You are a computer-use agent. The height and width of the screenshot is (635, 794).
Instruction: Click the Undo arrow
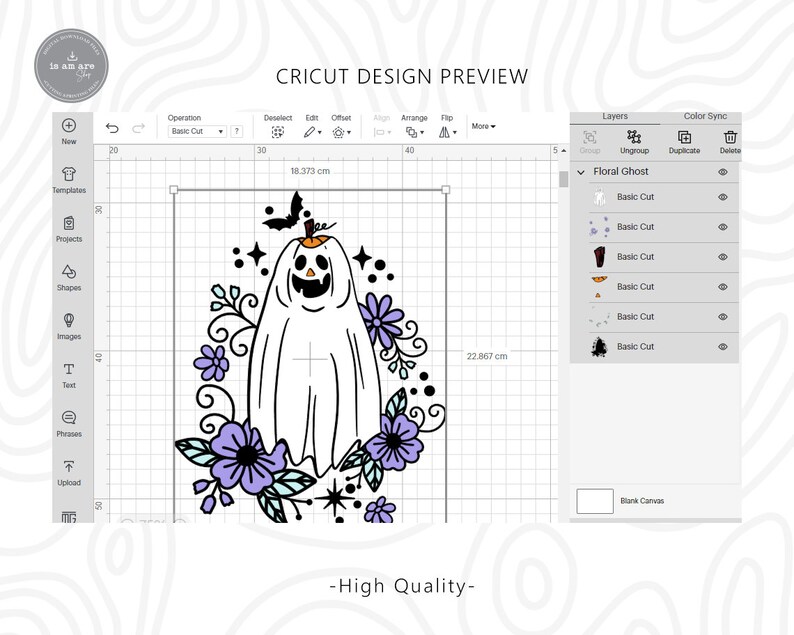click(x=112, y=128)
